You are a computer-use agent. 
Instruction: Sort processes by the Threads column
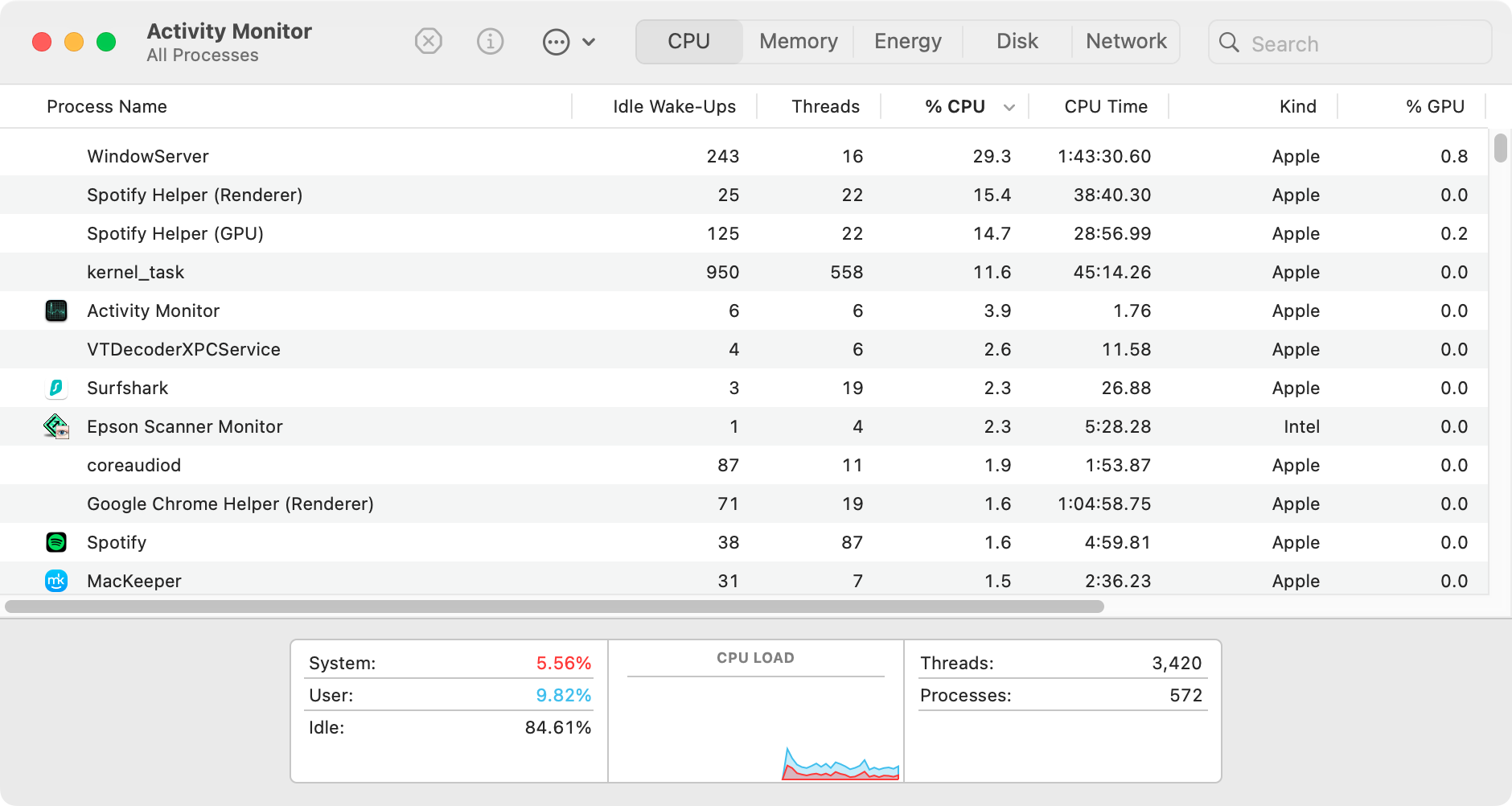(825, 106)
